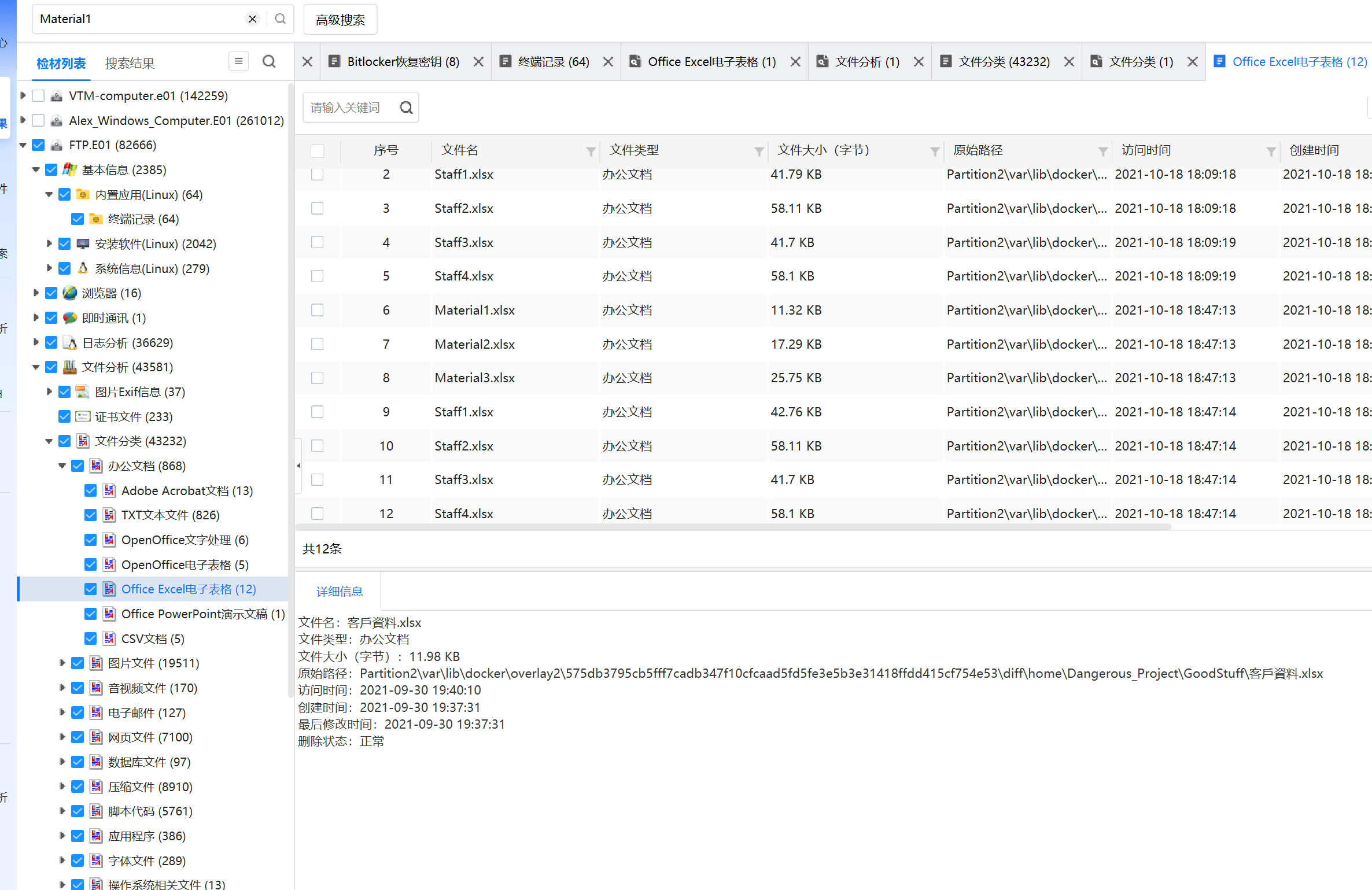This screenshot has width=1372, height=890.
Task: Check the select-all checkbox in table header
Action: tap(318, 151)
